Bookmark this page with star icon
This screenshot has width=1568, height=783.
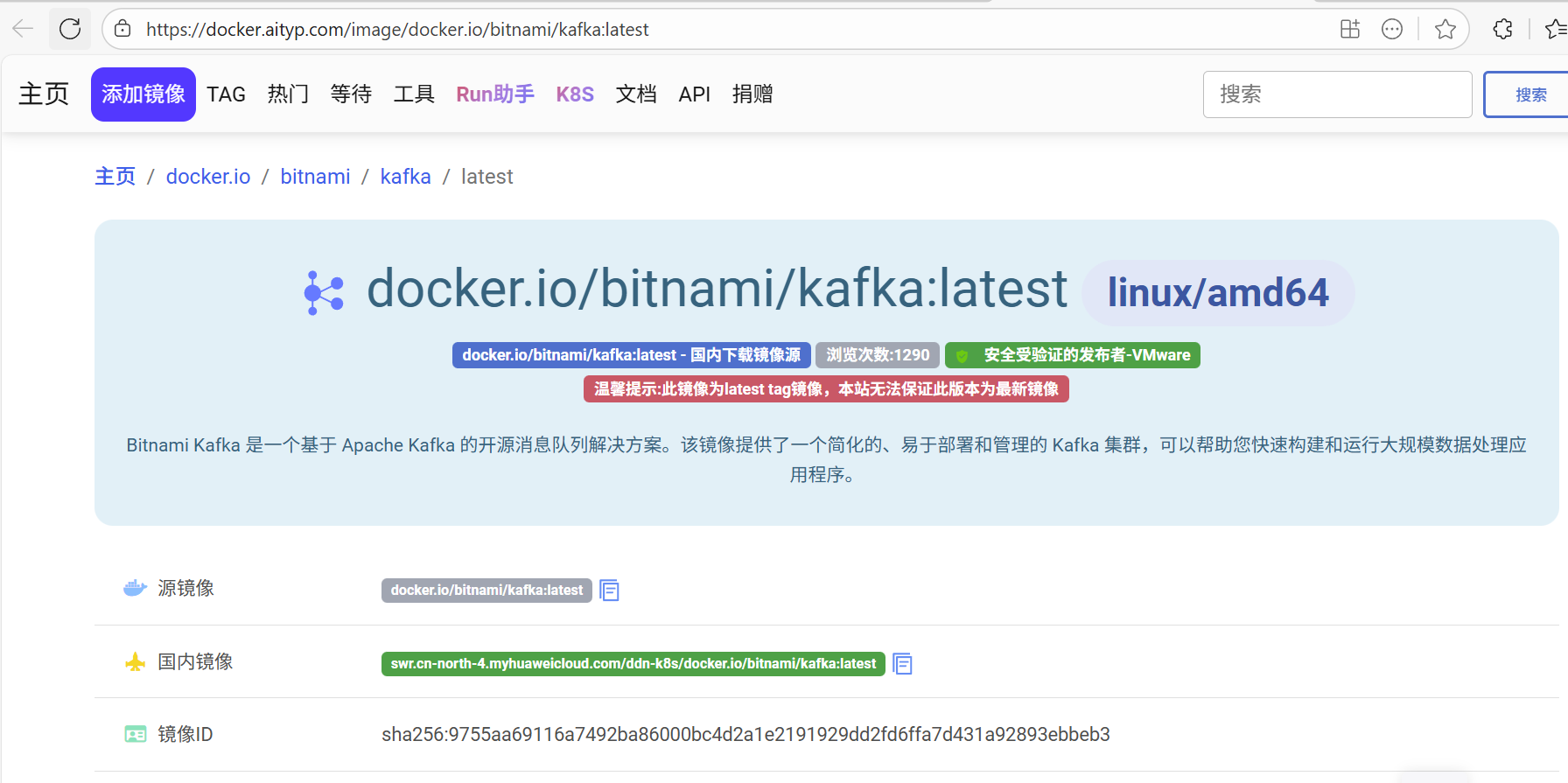click(1445, 29)
